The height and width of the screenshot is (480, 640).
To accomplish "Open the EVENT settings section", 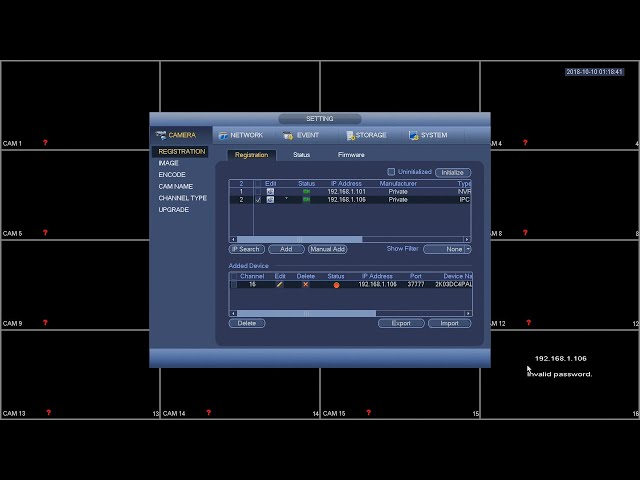I will coord(301,135).
